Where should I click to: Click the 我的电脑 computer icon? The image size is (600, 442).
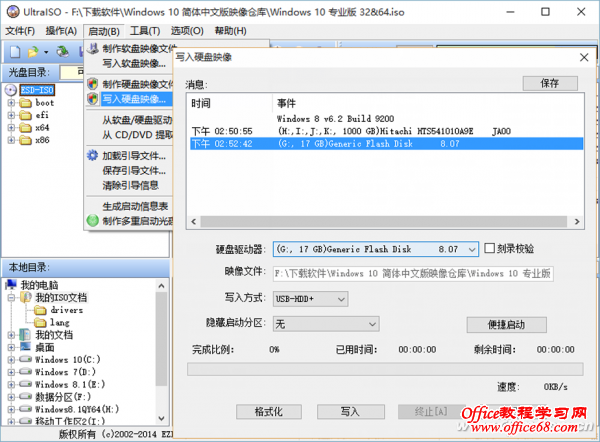pos(11,285)
